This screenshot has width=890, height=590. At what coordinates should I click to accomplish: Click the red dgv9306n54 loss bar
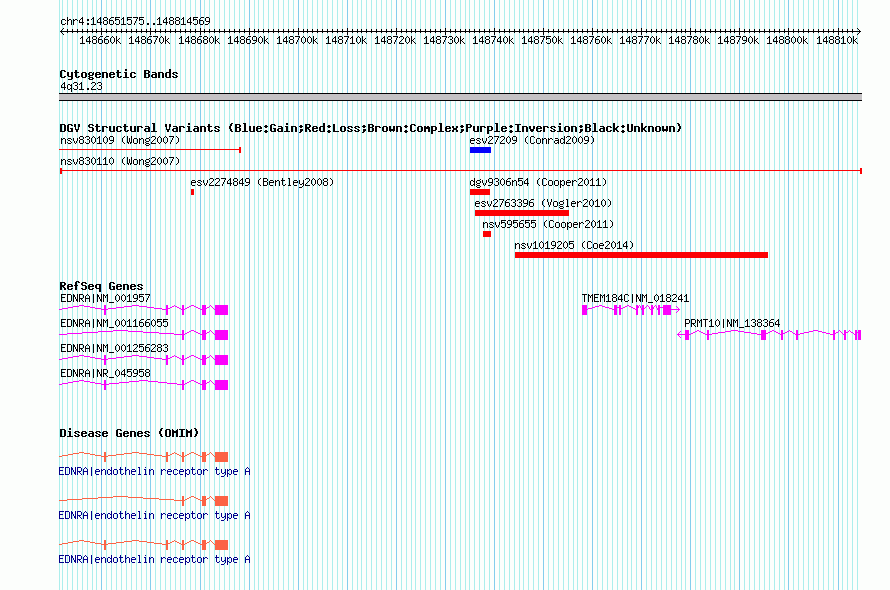click(480, 192)
